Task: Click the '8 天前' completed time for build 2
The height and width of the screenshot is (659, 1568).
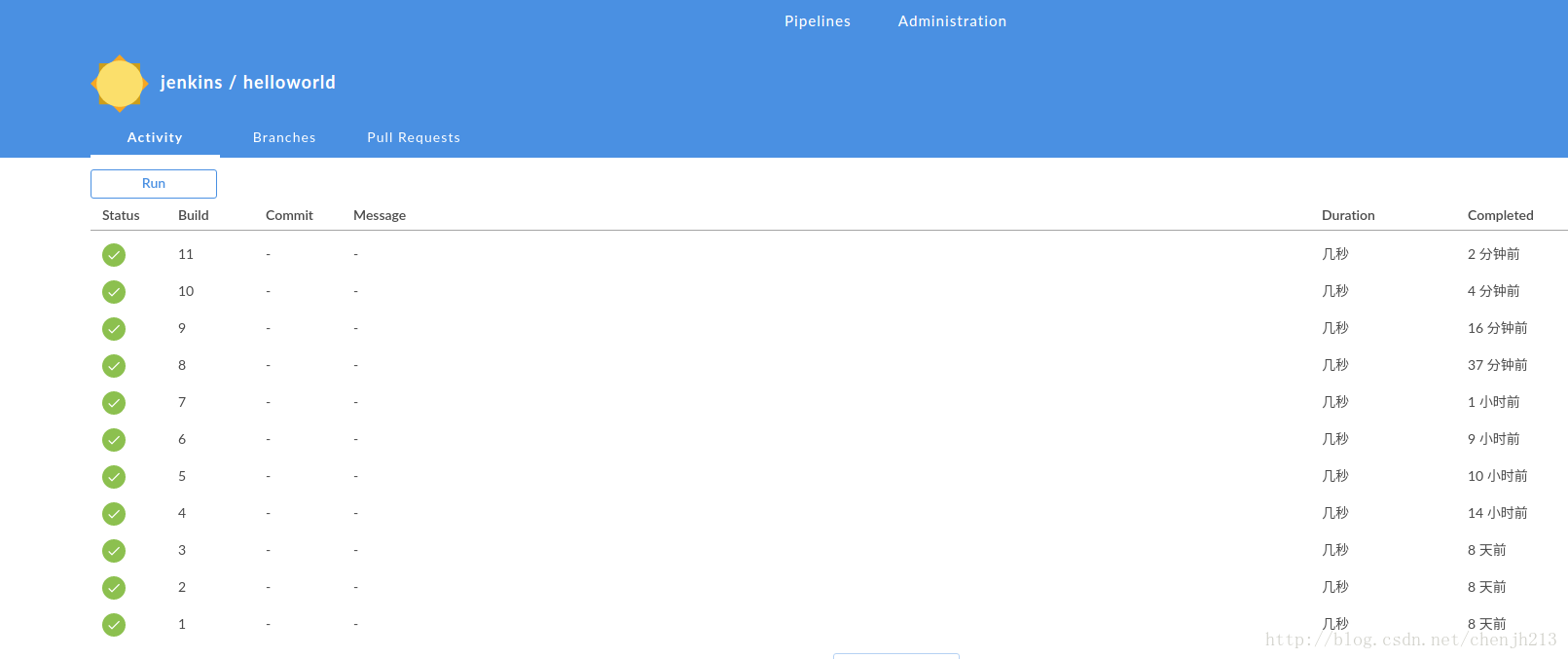Action: pos(1487,587)
